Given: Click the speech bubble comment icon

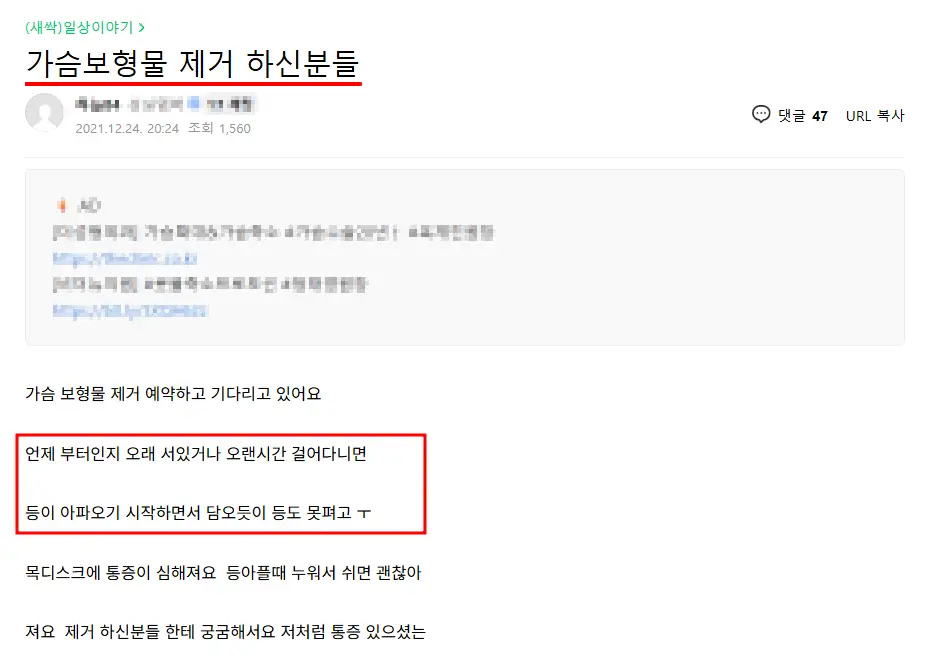Looking at the screenshot, I should (x=761, y=114).
